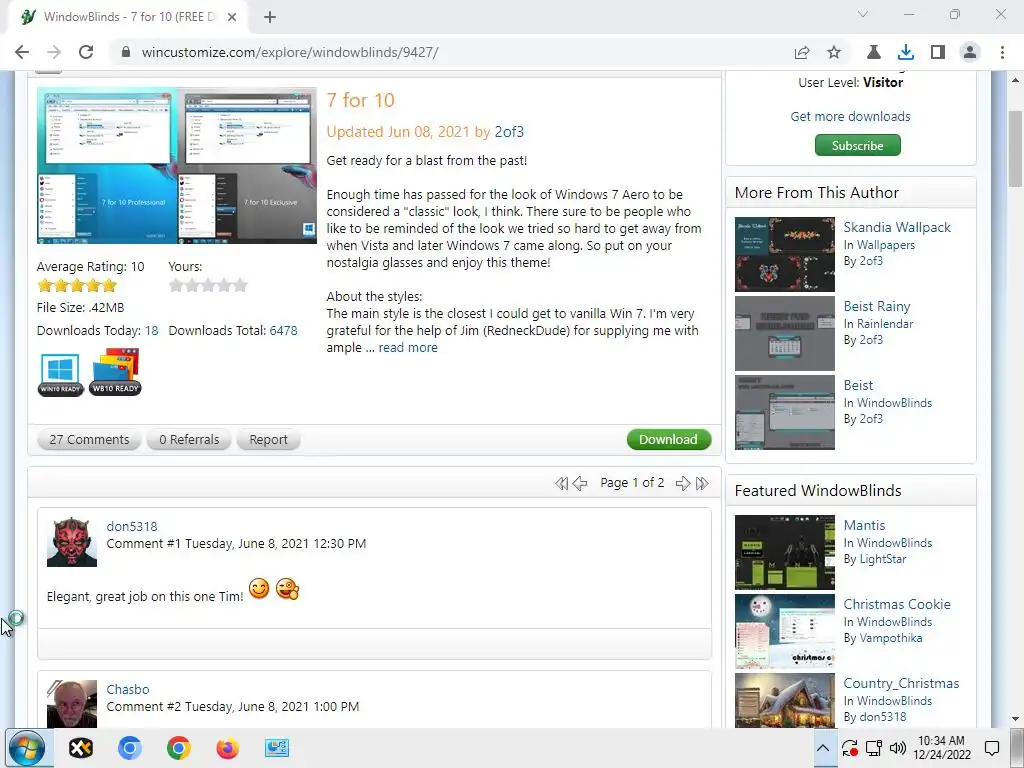Click the downloads today count 18
1024x768 pixels.
(152, 330)
